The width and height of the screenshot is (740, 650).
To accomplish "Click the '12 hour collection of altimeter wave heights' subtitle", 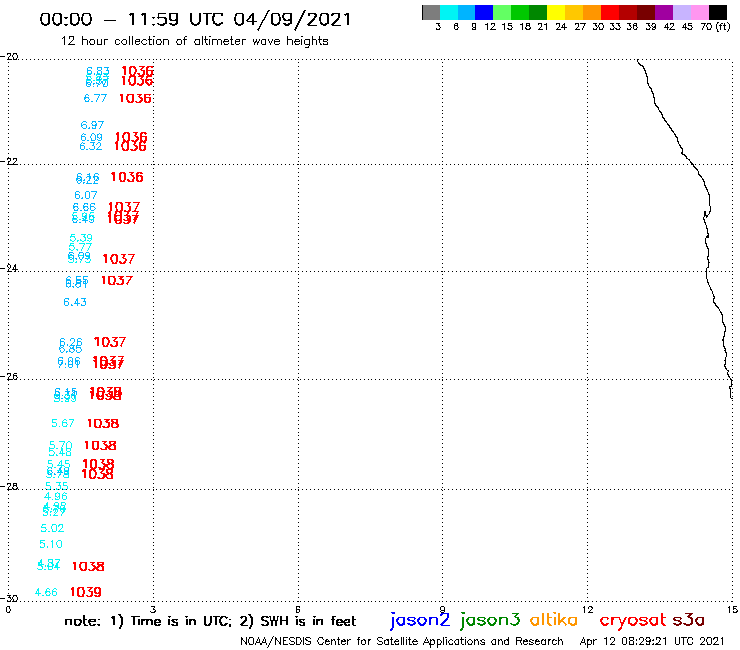I will point(194,41).
